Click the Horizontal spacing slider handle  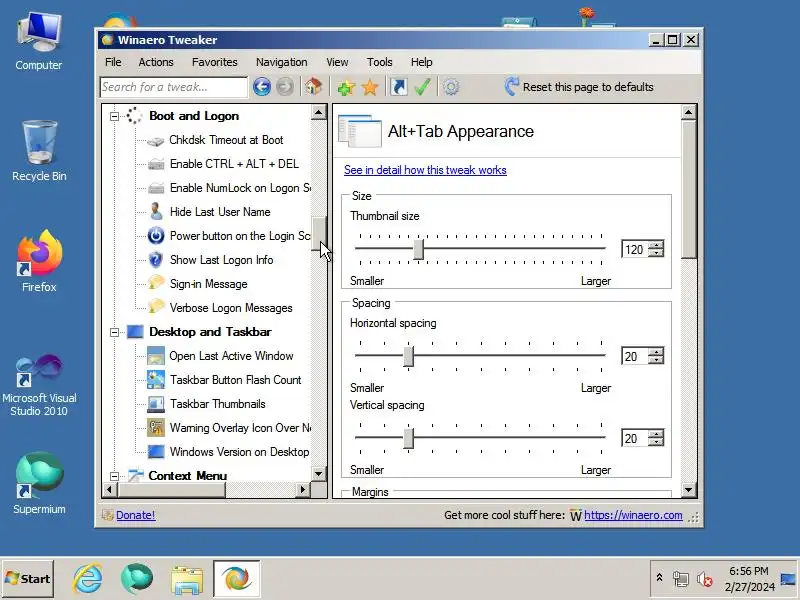[409, 356]
